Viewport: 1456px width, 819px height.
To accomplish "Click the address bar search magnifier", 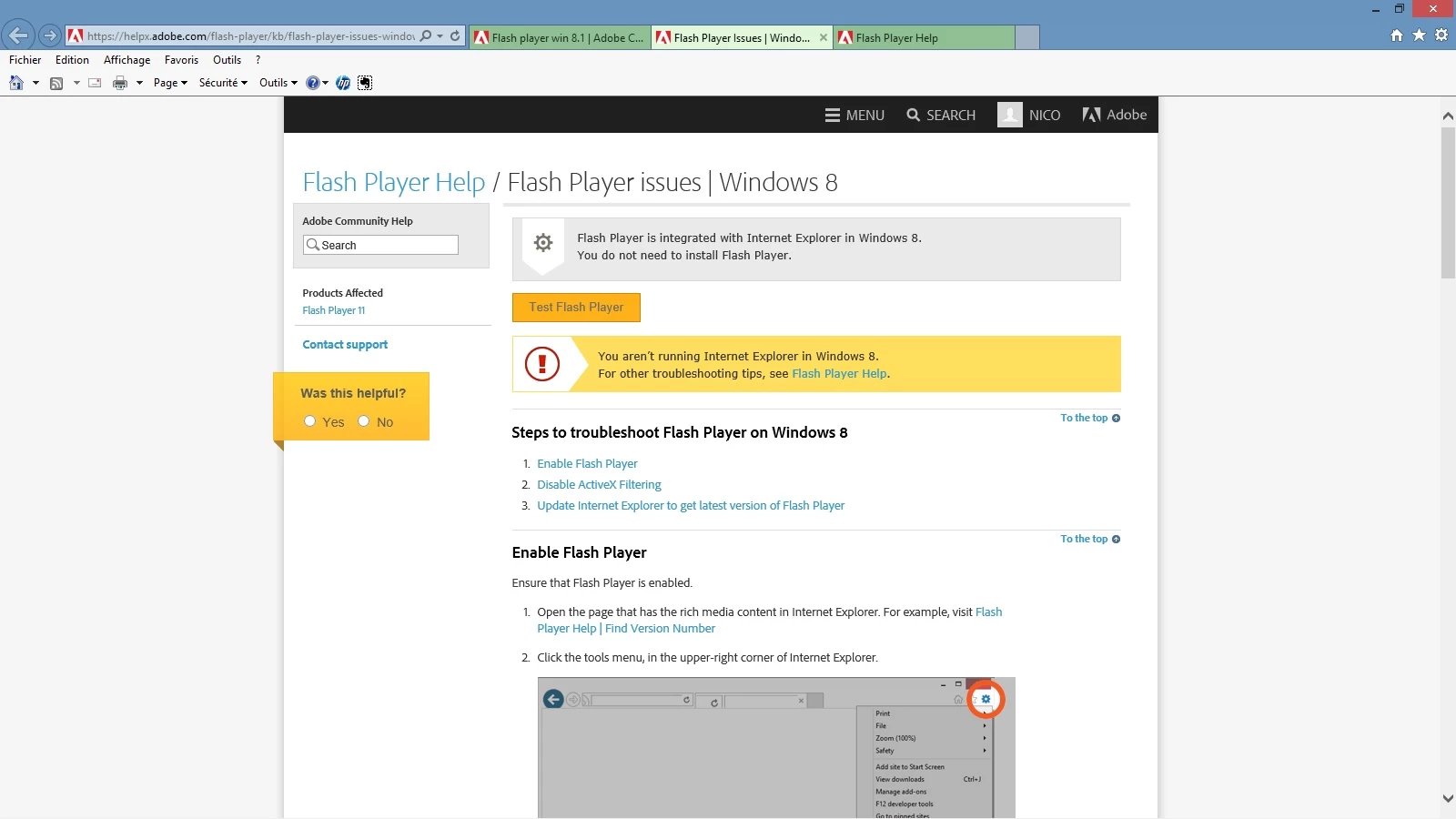I will (425, 36).
